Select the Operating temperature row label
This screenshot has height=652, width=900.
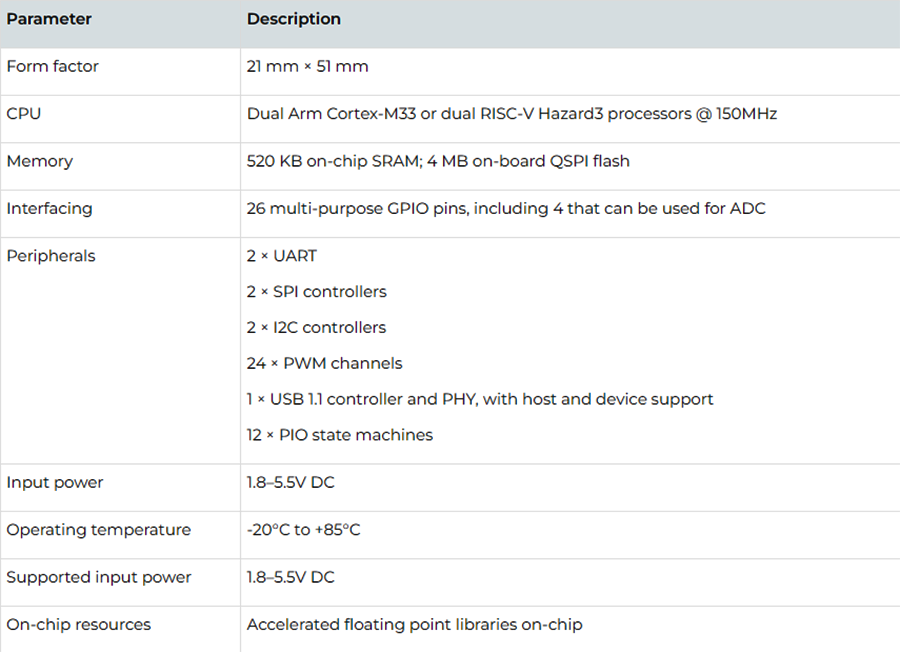[x=99, y=530]
